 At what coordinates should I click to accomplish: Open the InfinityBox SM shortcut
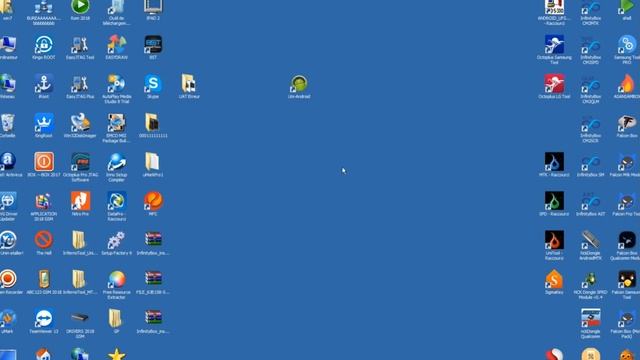point(591,162)
